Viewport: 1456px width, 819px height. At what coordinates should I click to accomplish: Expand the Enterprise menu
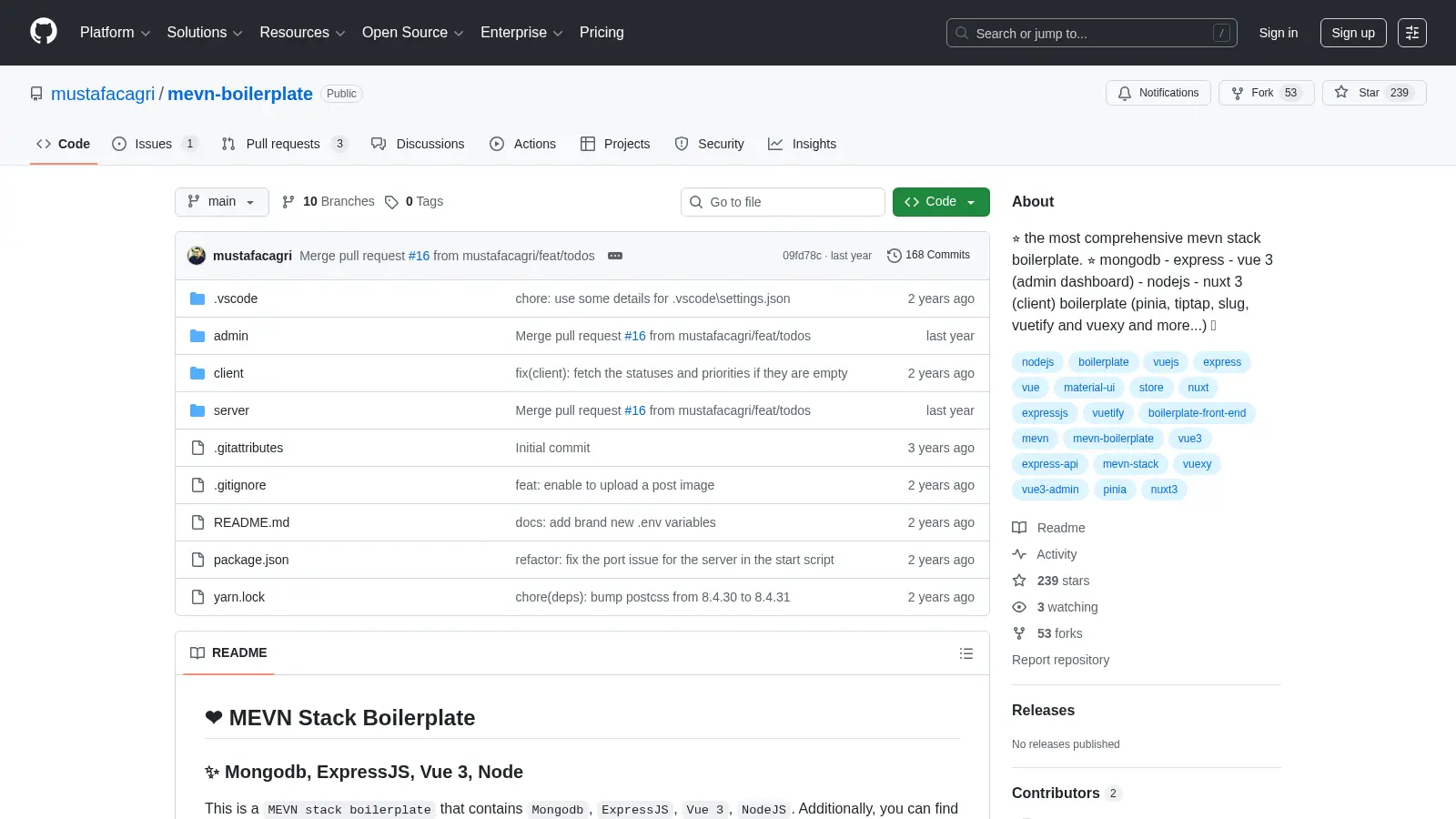point(521,33)
